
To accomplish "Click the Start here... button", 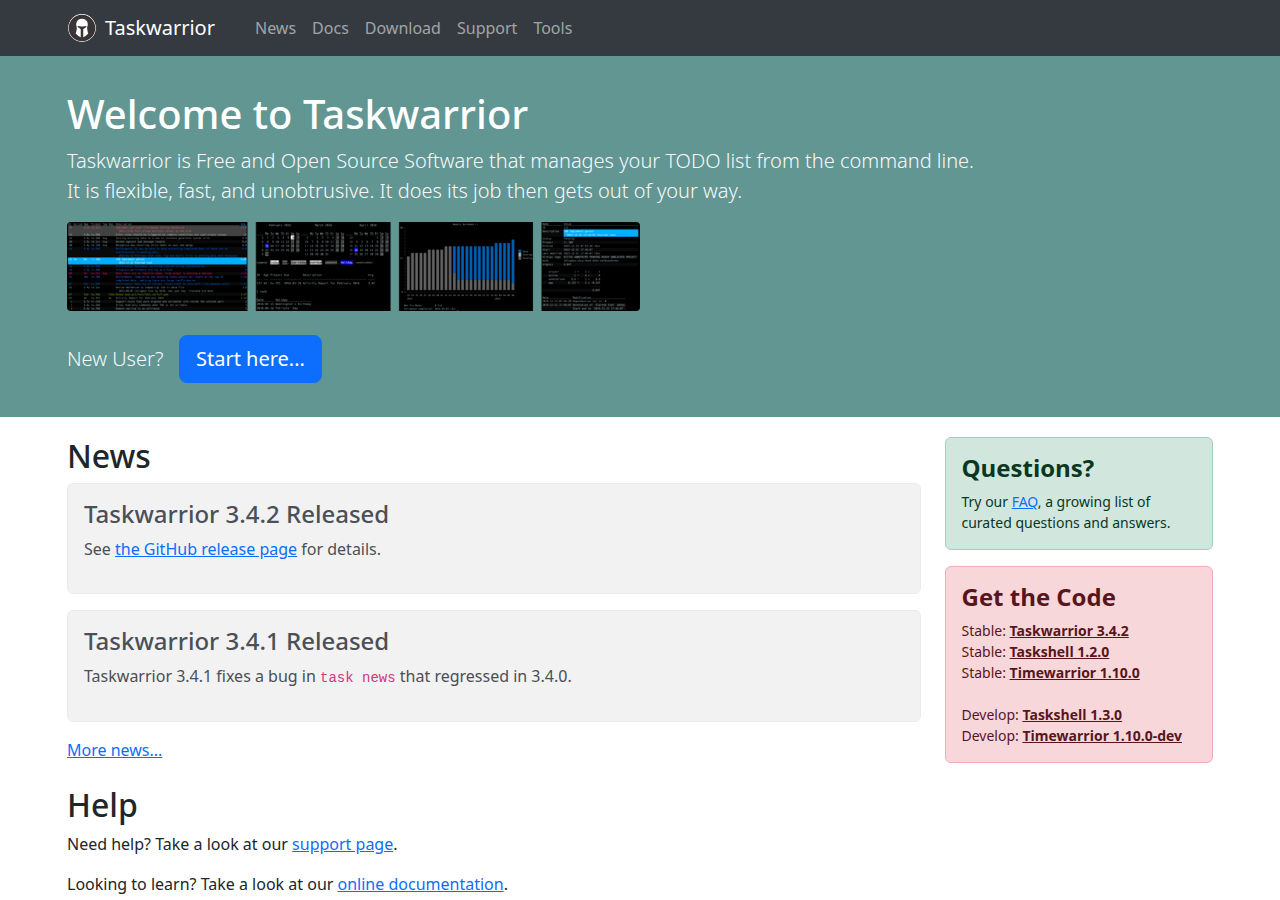I will click(x=250, y=359).
